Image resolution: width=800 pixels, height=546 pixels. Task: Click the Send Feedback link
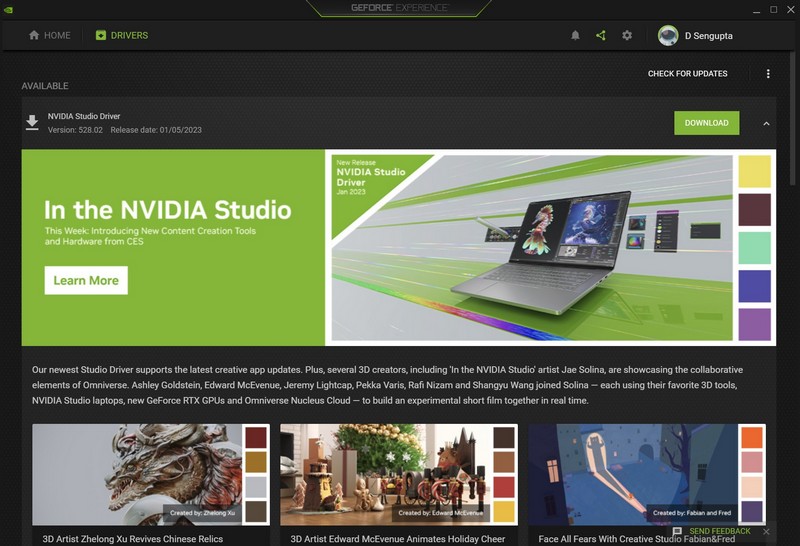tap(720, 531)
